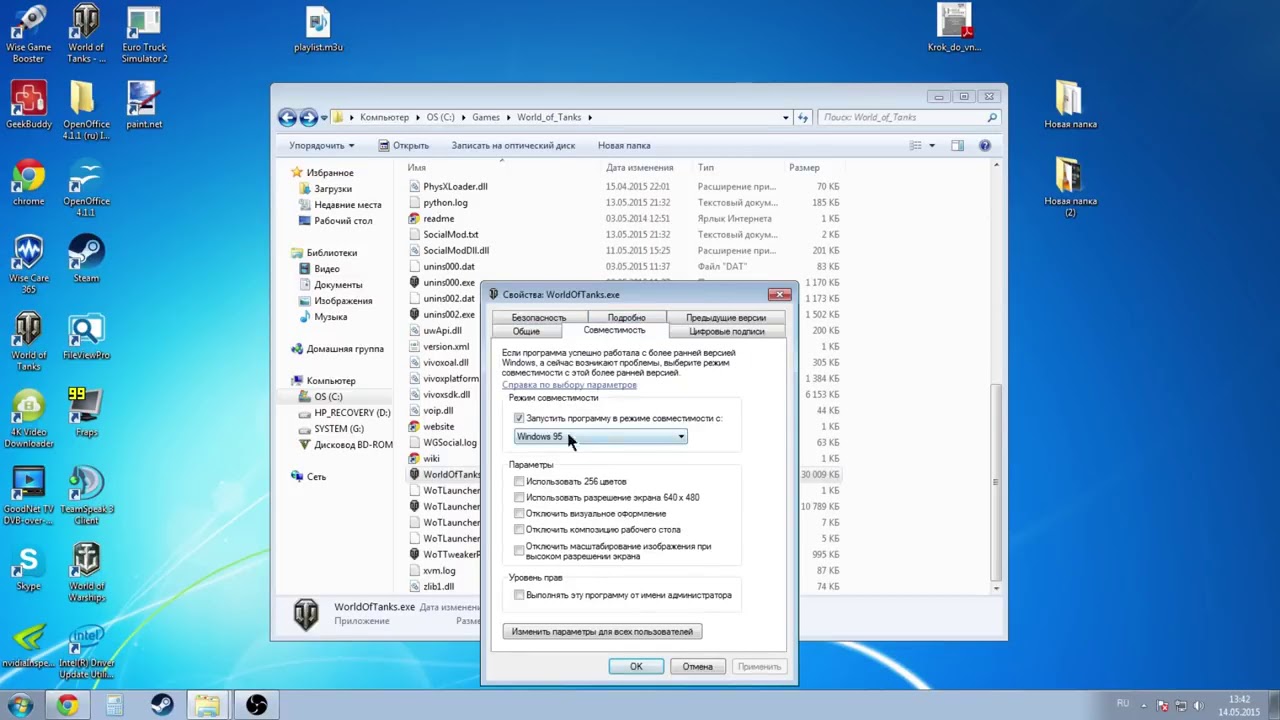Open the Windows 95 compatibility dropdown
This screenshot has width=1280, height=720.
click(x=600, y=436)
